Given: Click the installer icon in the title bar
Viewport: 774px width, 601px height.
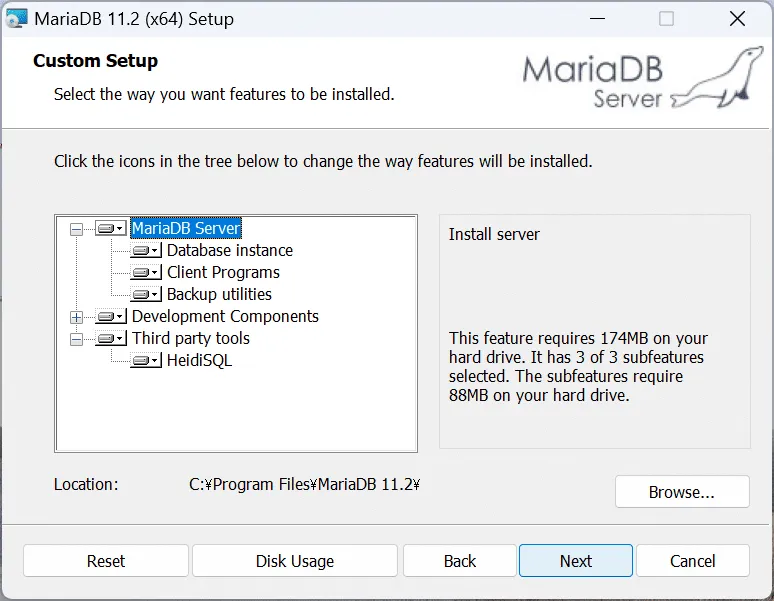Looking at the screenshot, I should point(16,19).
